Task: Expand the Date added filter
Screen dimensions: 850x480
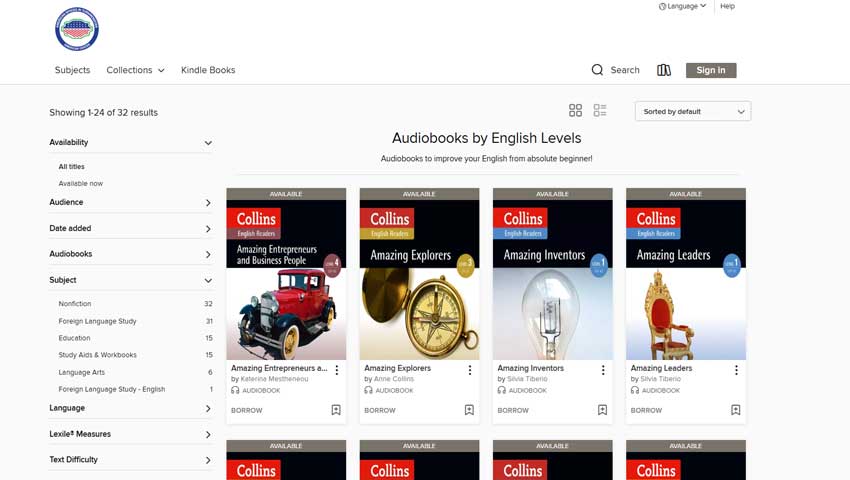Action: click(131, 228)
